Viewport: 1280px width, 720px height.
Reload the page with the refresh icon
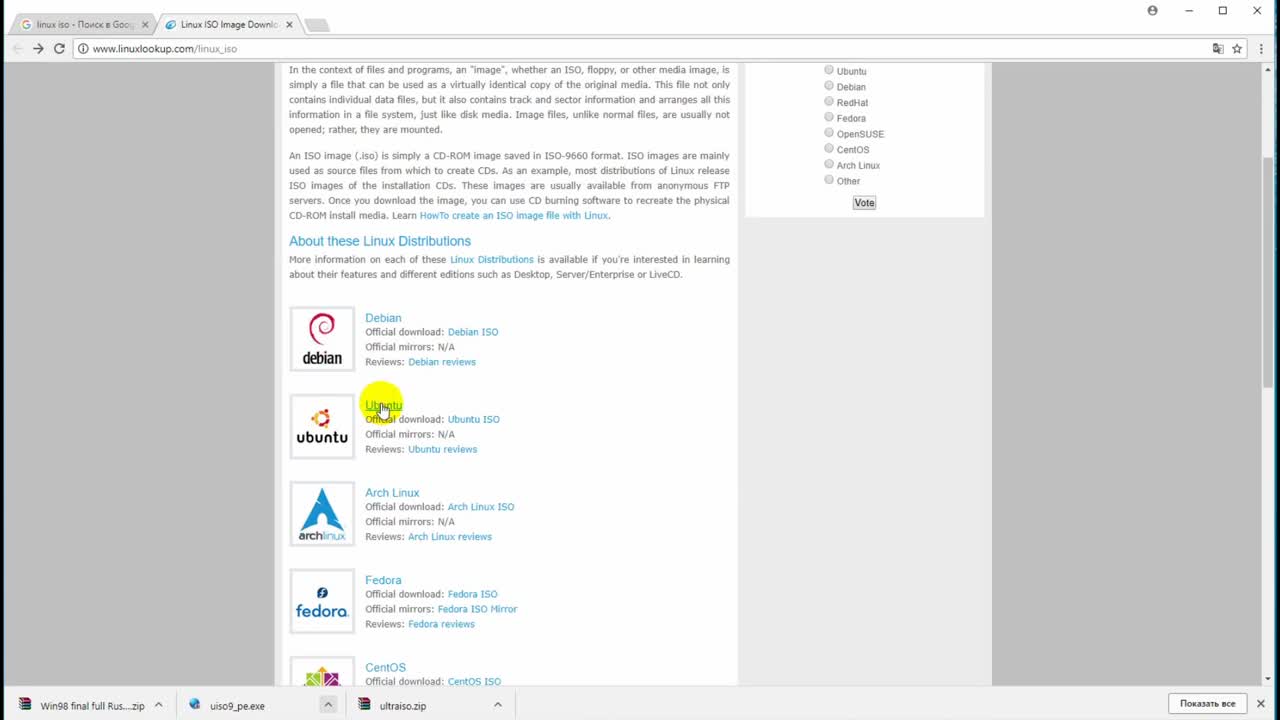[x=59, y=48]
